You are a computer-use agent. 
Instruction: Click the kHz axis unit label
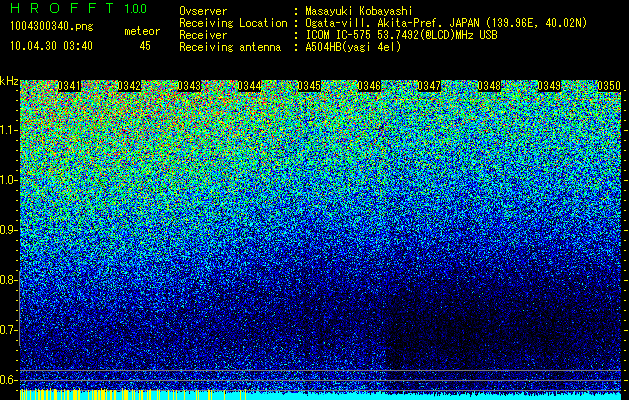coord(9,81)
